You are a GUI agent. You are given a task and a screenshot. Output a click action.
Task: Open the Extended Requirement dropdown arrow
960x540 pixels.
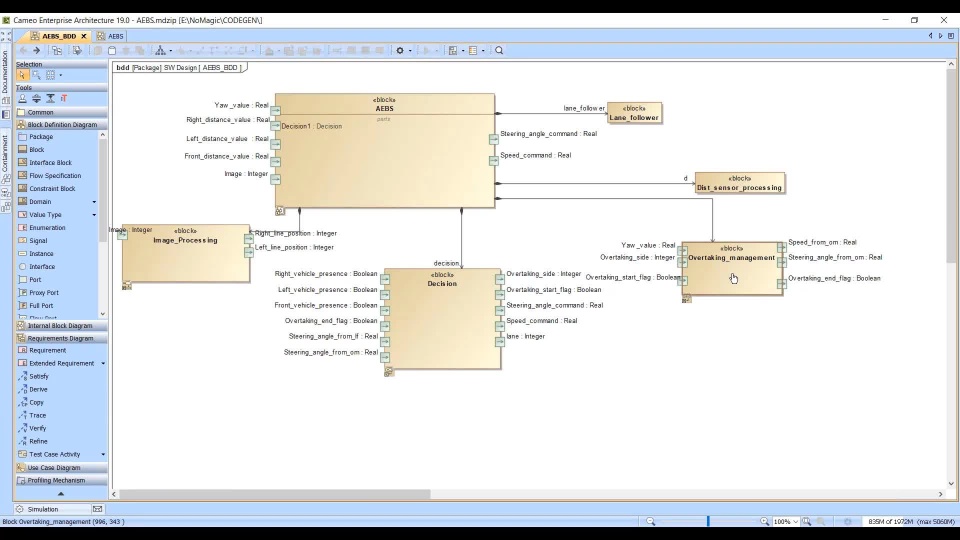tap(103, 364)
